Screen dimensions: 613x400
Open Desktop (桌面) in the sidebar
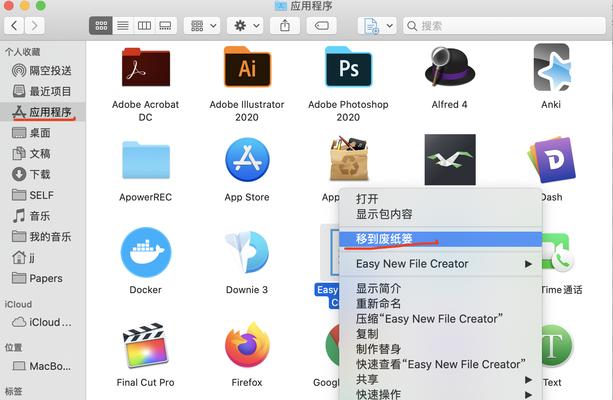click(42, 133)
